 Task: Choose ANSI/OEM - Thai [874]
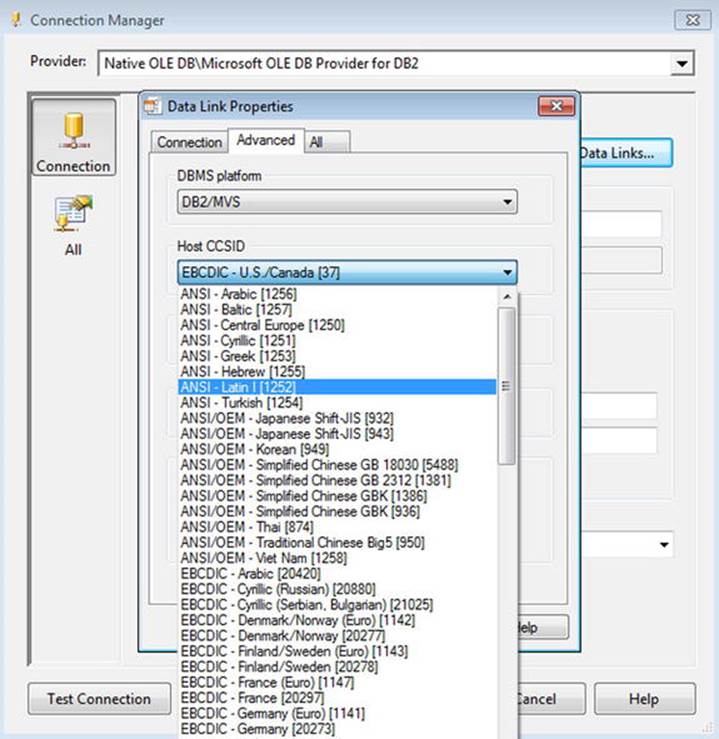point(337,527)
